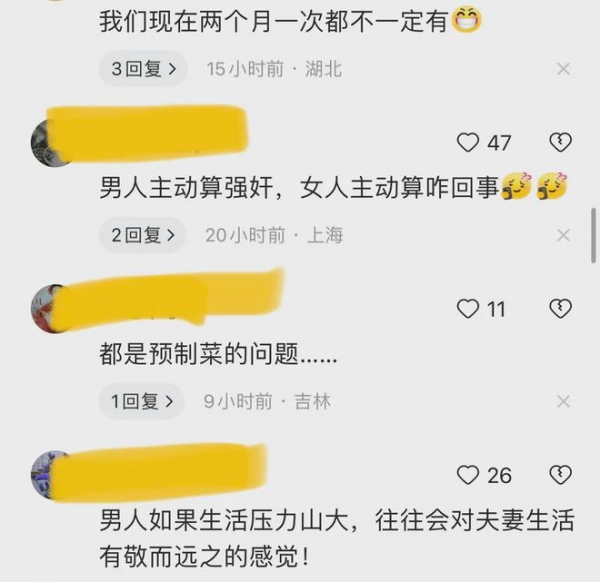600x582 pixels.
Task: Tap broken heart on the 11-likes comment
Action: coord(561,308)
